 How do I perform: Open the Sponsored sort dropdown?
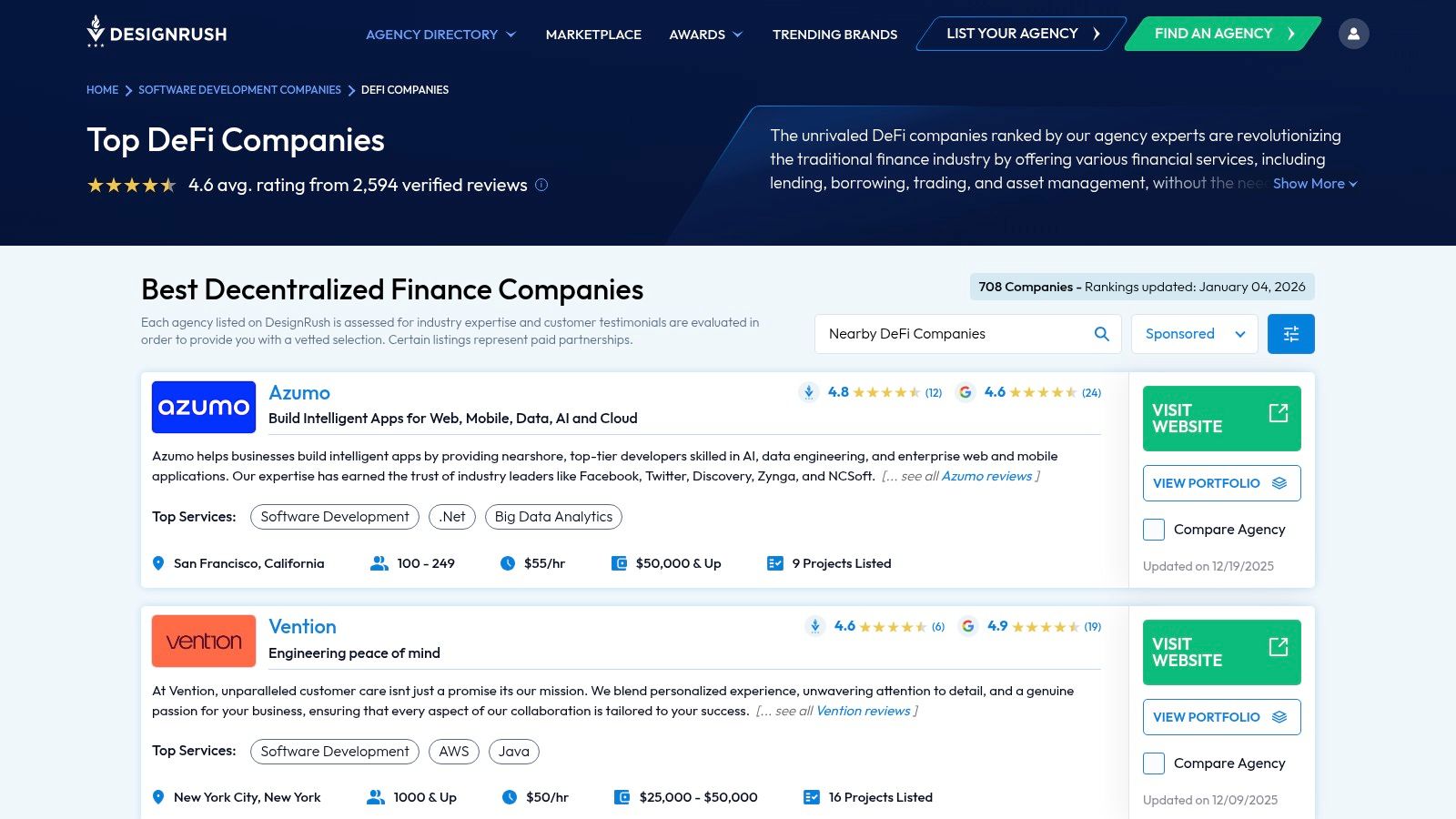1195,334
